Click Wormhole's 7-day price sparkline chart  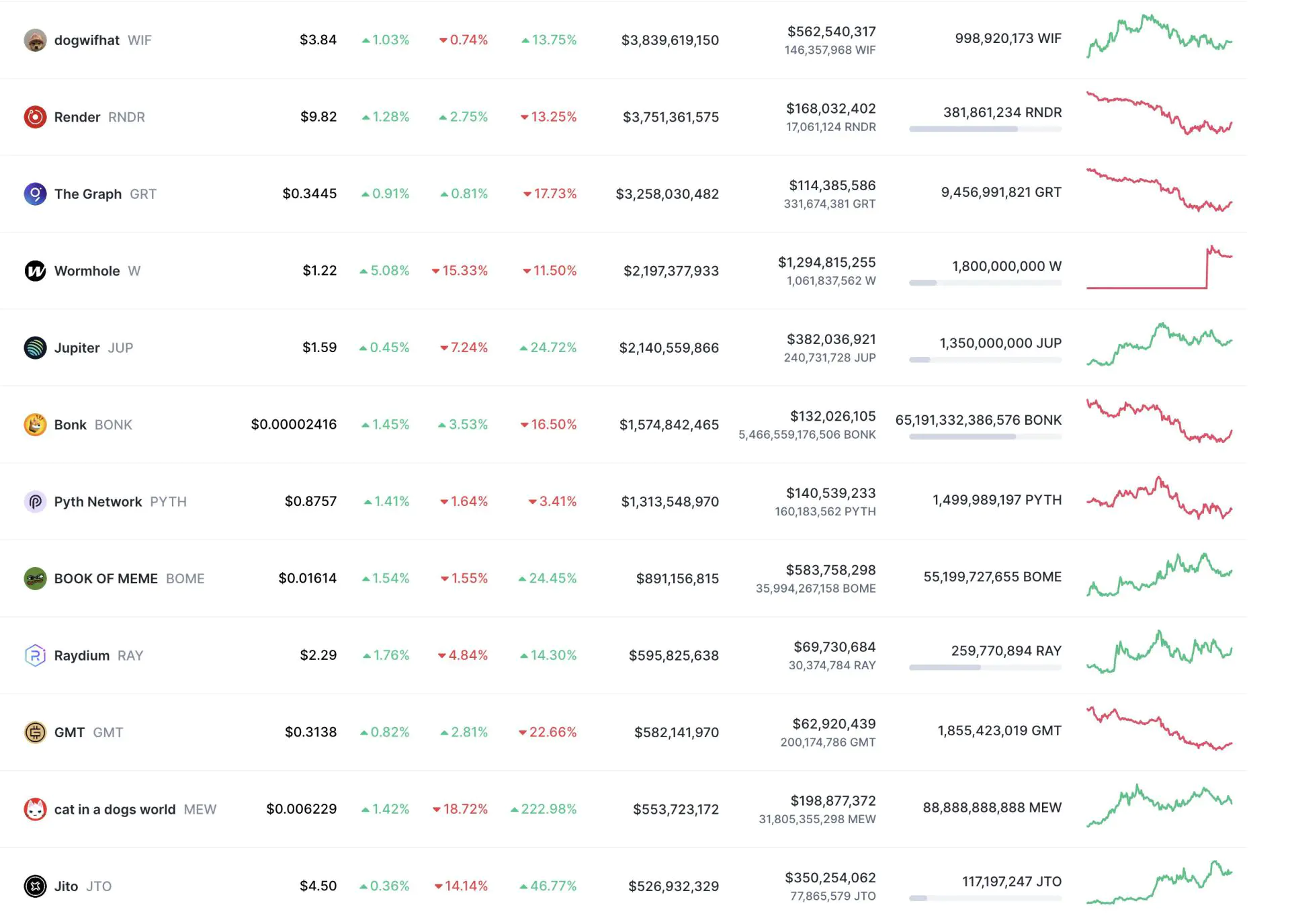(x=1159, y=268)
